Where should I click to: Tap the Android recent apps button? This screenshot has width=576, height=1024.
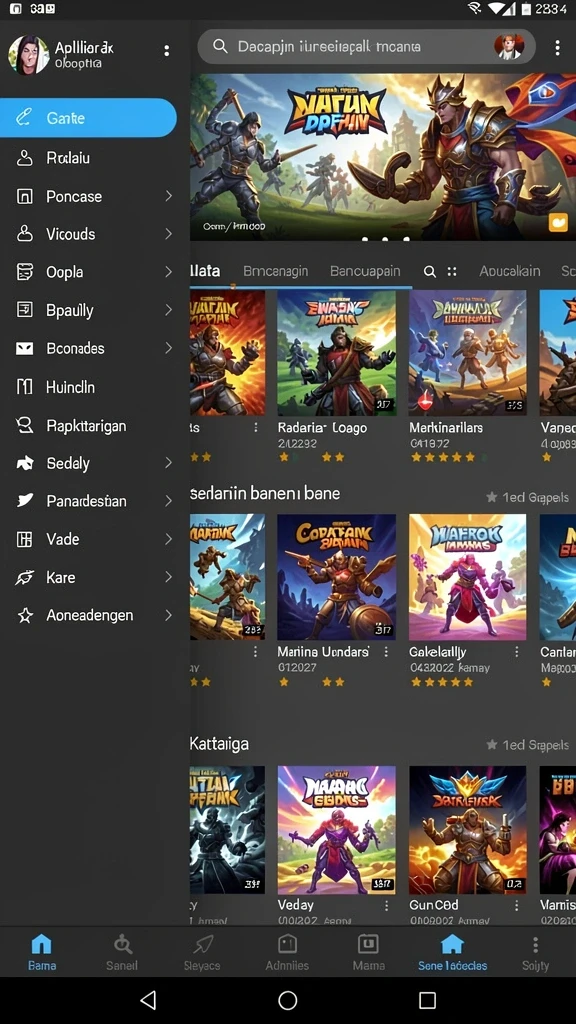[427, 1000]
